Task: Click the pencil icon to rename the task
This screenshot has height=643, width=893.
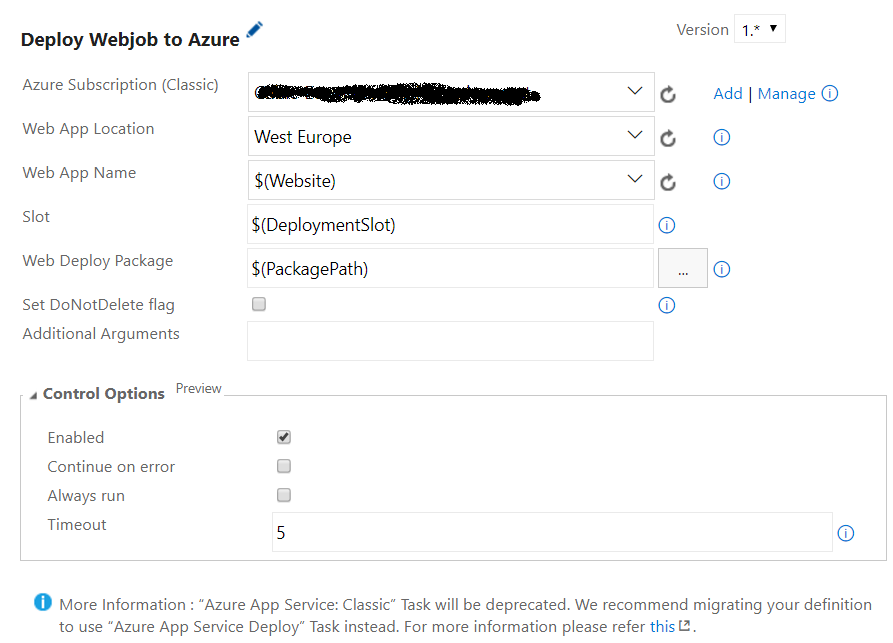Action: (255, 30)
